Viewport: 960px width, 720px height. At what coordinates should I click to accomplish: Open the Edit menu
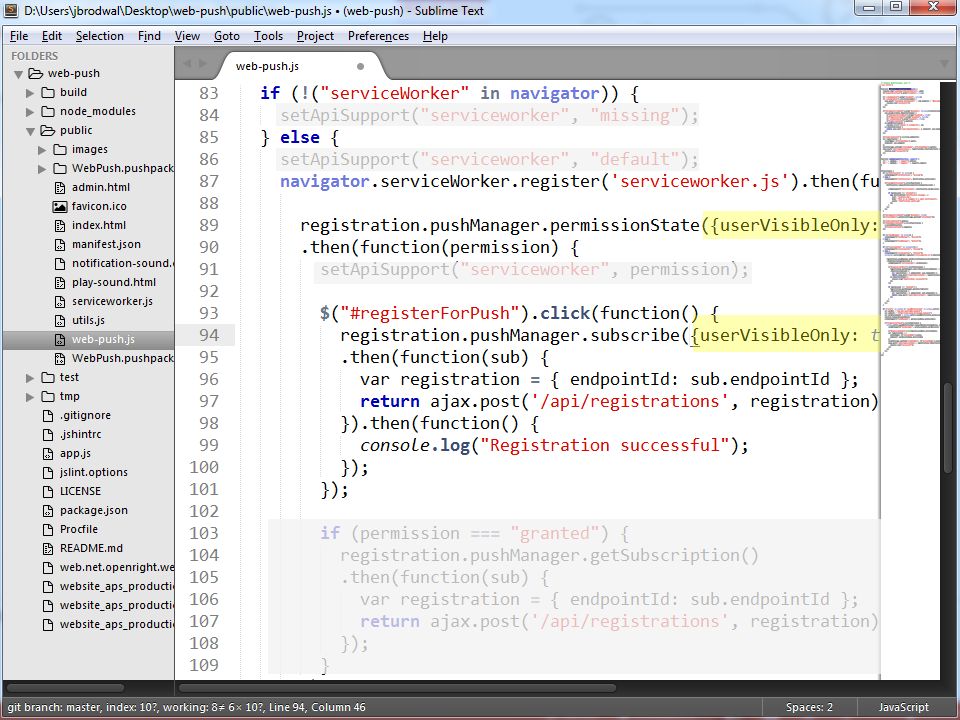point(51,36)
